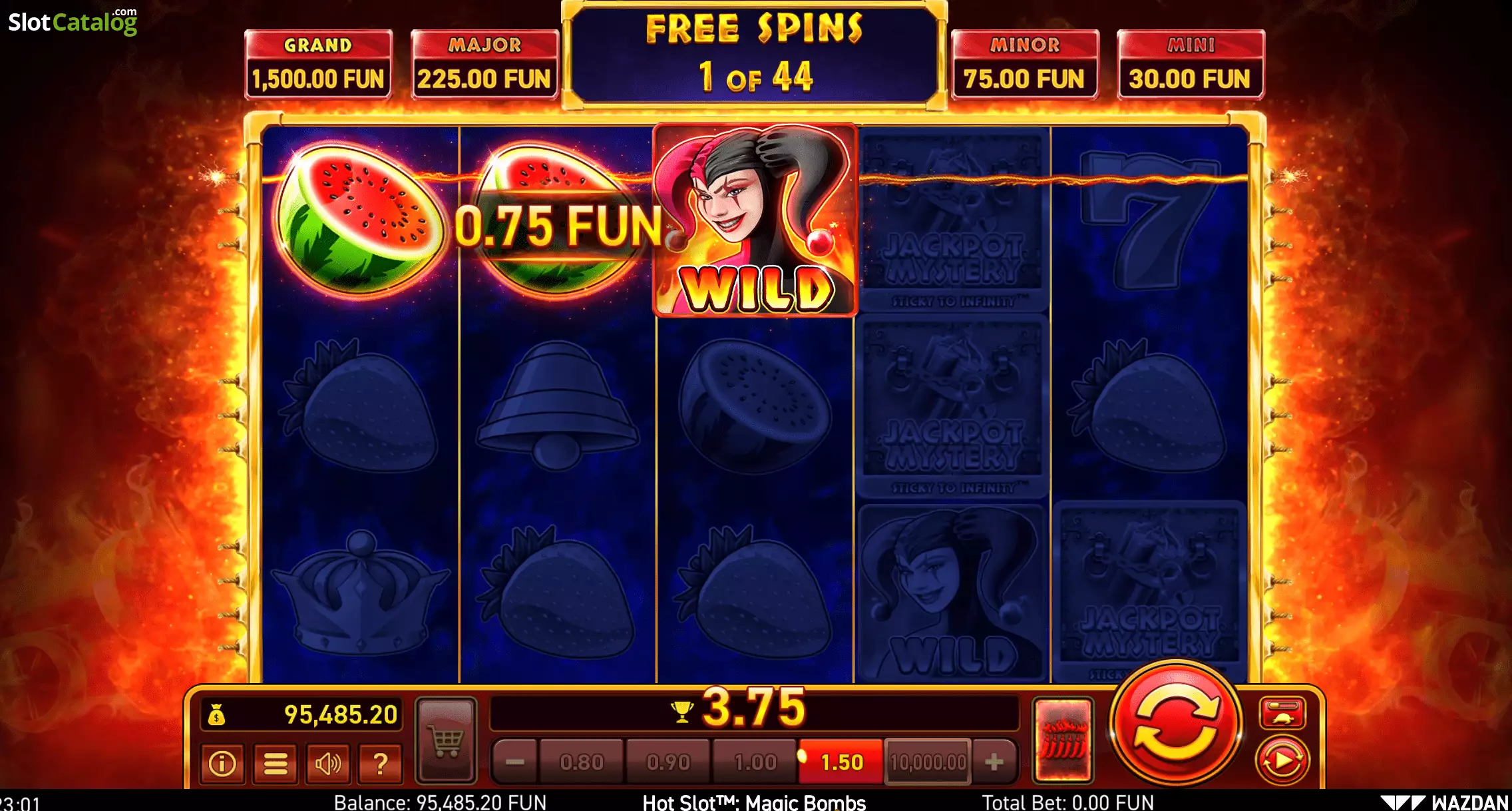Click the Wild joker symbol on reels
The height and width of the screenshot is (811, 1512).
755,220
